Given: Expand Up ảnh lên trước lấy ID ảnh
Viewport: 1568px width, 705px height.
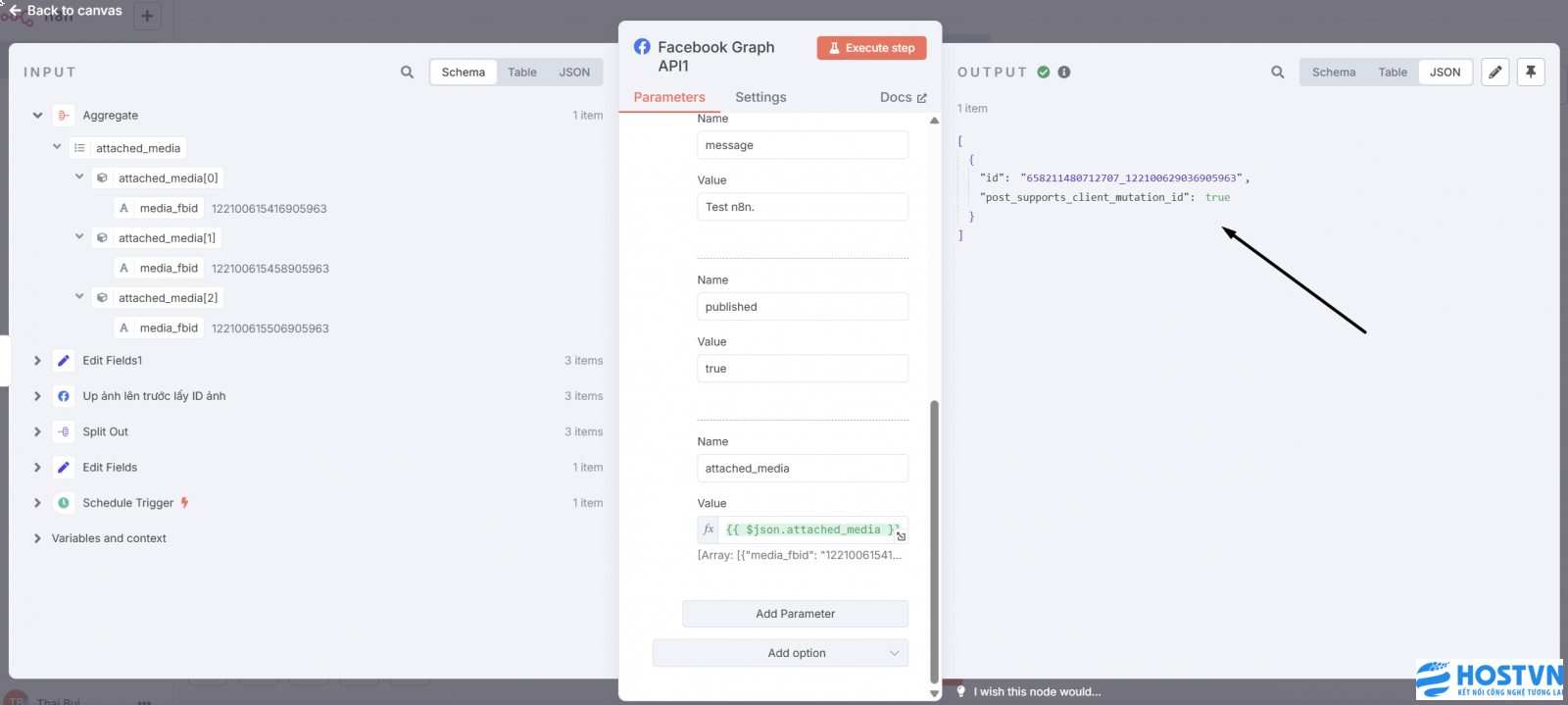Looking at the screenshot, I should pyautogui.click(x=37, y=396).
